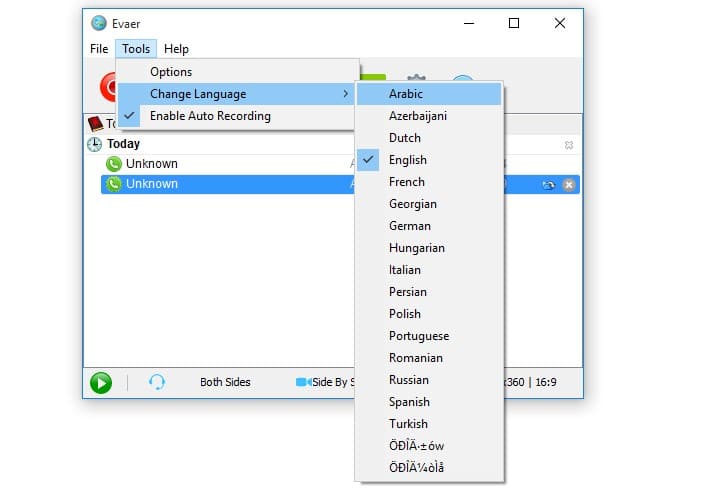
Task: Click the green play button in status bar
Action: (x=100, y=382)
